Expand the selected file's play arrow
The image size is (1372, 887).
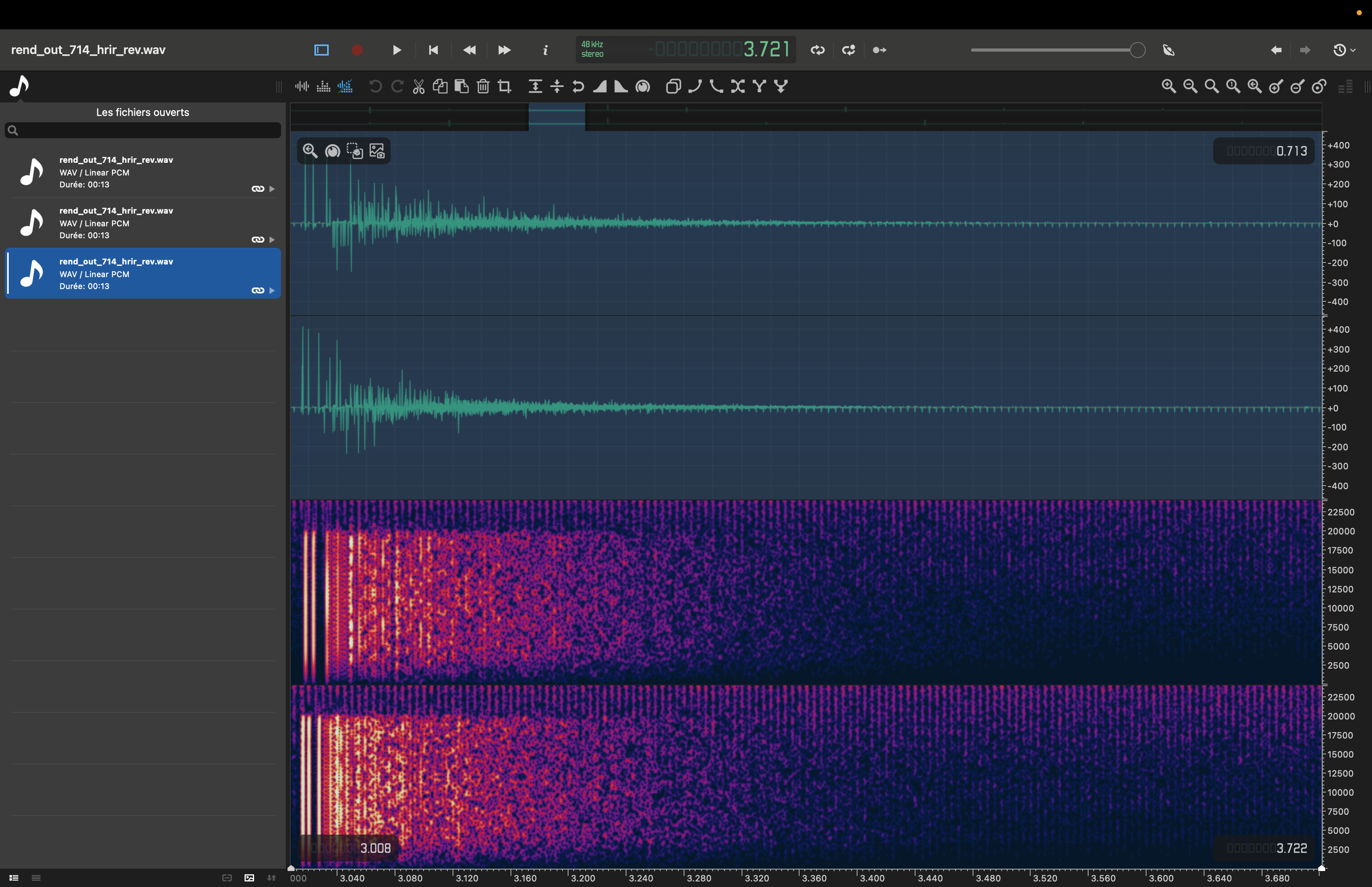tap(272, 290)
